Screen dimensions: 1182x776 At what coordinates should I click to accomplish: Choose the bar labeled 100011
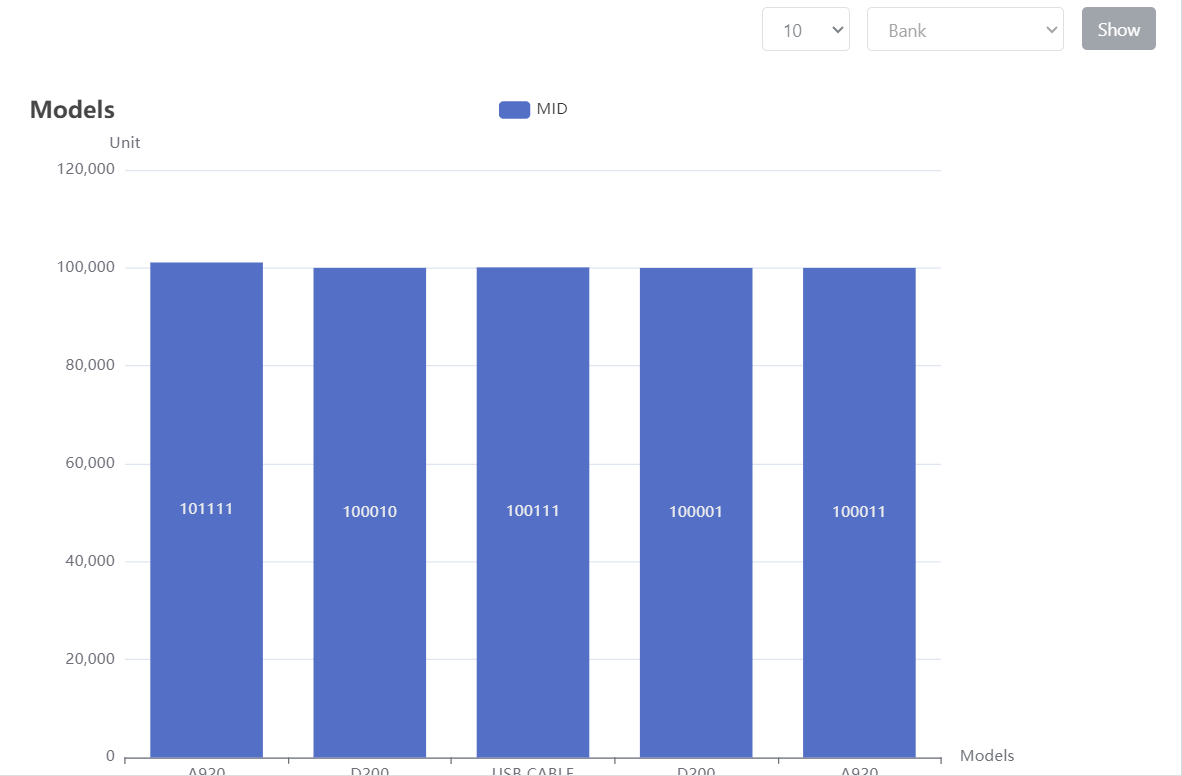click(x=859, y=512)
